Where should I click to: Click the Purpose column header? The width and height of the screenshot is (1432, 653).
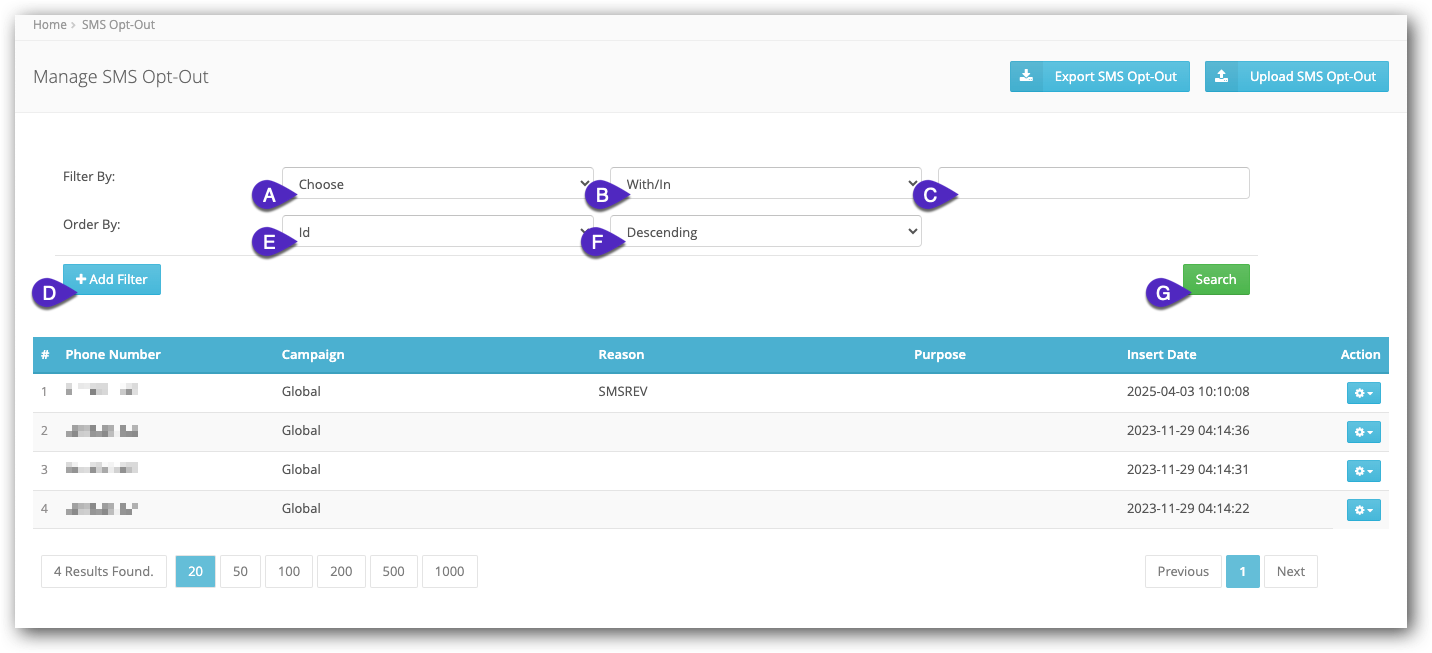coord(940,355)
